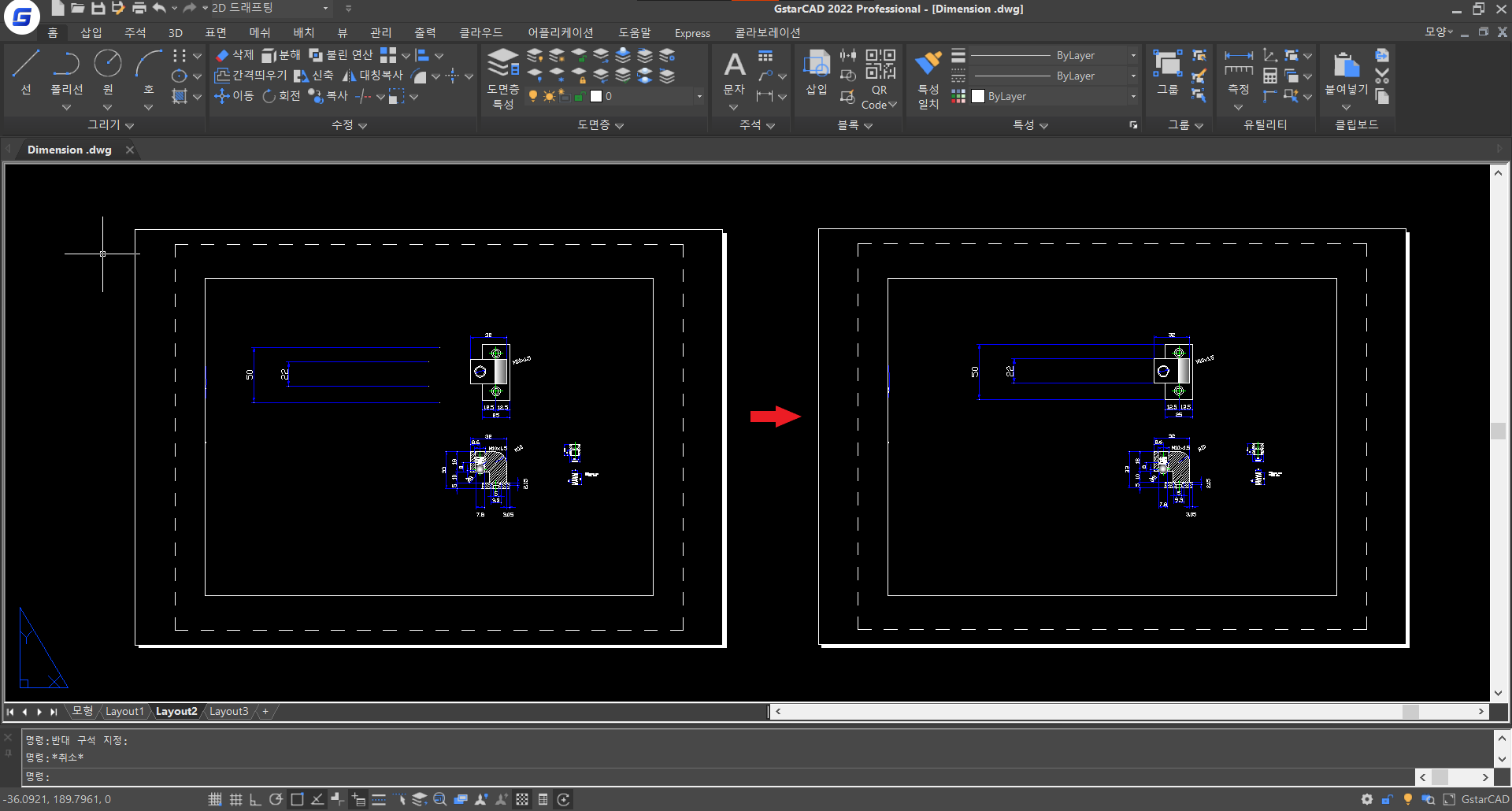The width and height of the screenshot is (1512, 811).
Task: Click the table icon in Annotation panel
Action: (765, 56)
